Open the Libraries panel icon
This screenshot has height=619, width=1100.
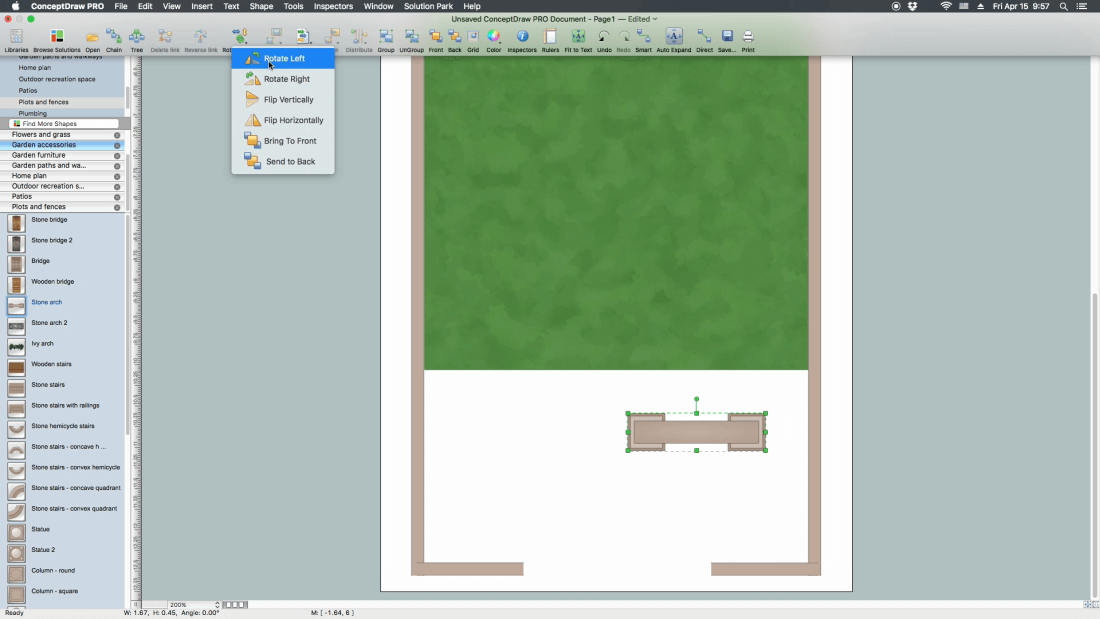16,38
